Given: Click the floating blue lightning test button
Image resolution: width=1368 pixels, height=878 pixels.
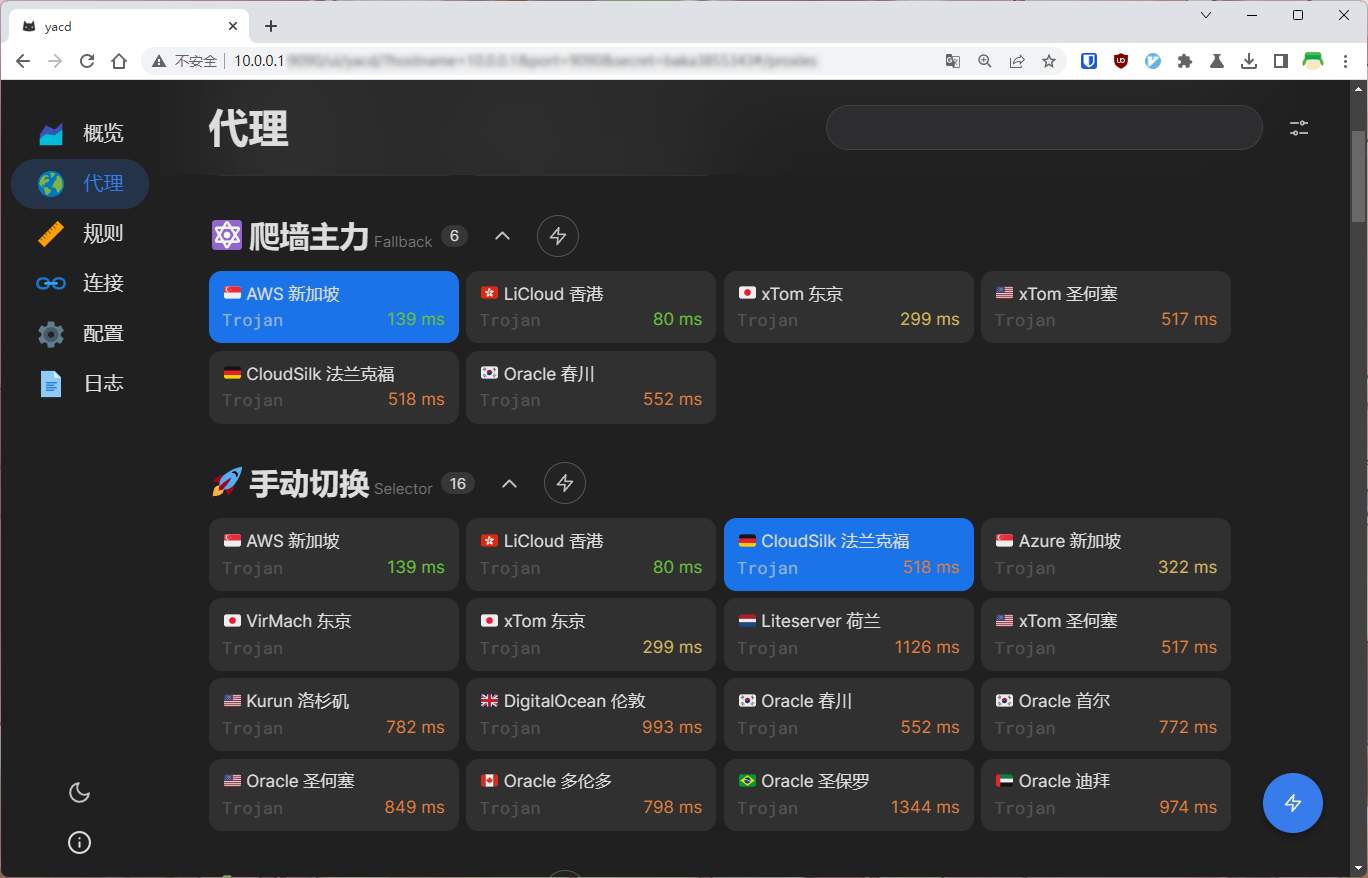Looking at the screenshot, I should [x=1292, y=802].
